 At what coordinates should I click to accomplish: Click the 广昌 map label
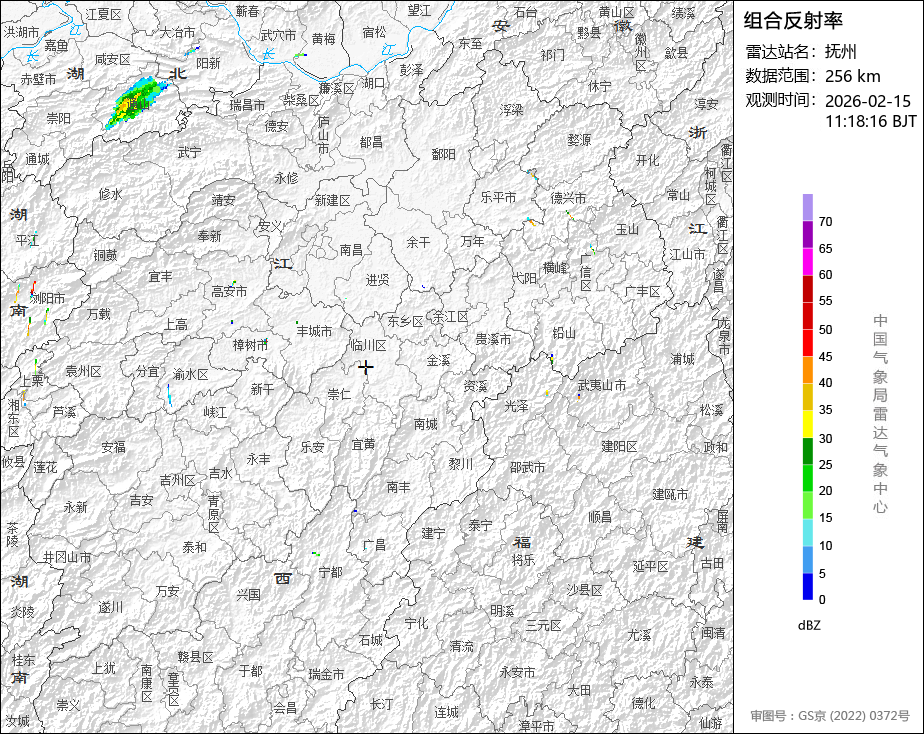point(374,545)
